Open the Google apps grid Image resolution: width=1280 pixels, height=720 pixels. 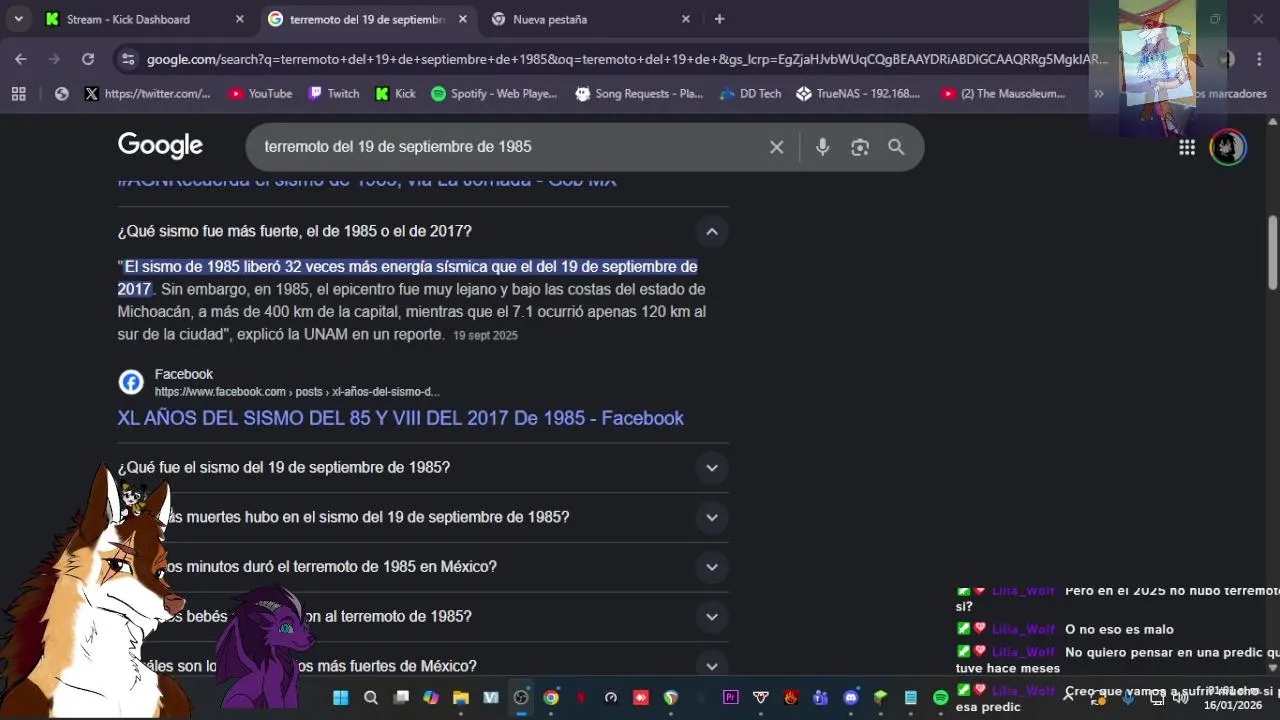pos(1187,147)
